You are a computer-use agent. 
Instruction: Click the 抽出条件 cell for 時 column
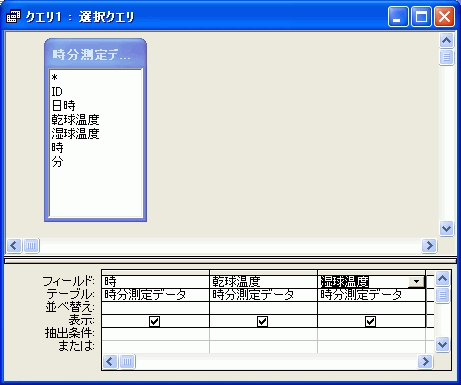pos(155,334)
